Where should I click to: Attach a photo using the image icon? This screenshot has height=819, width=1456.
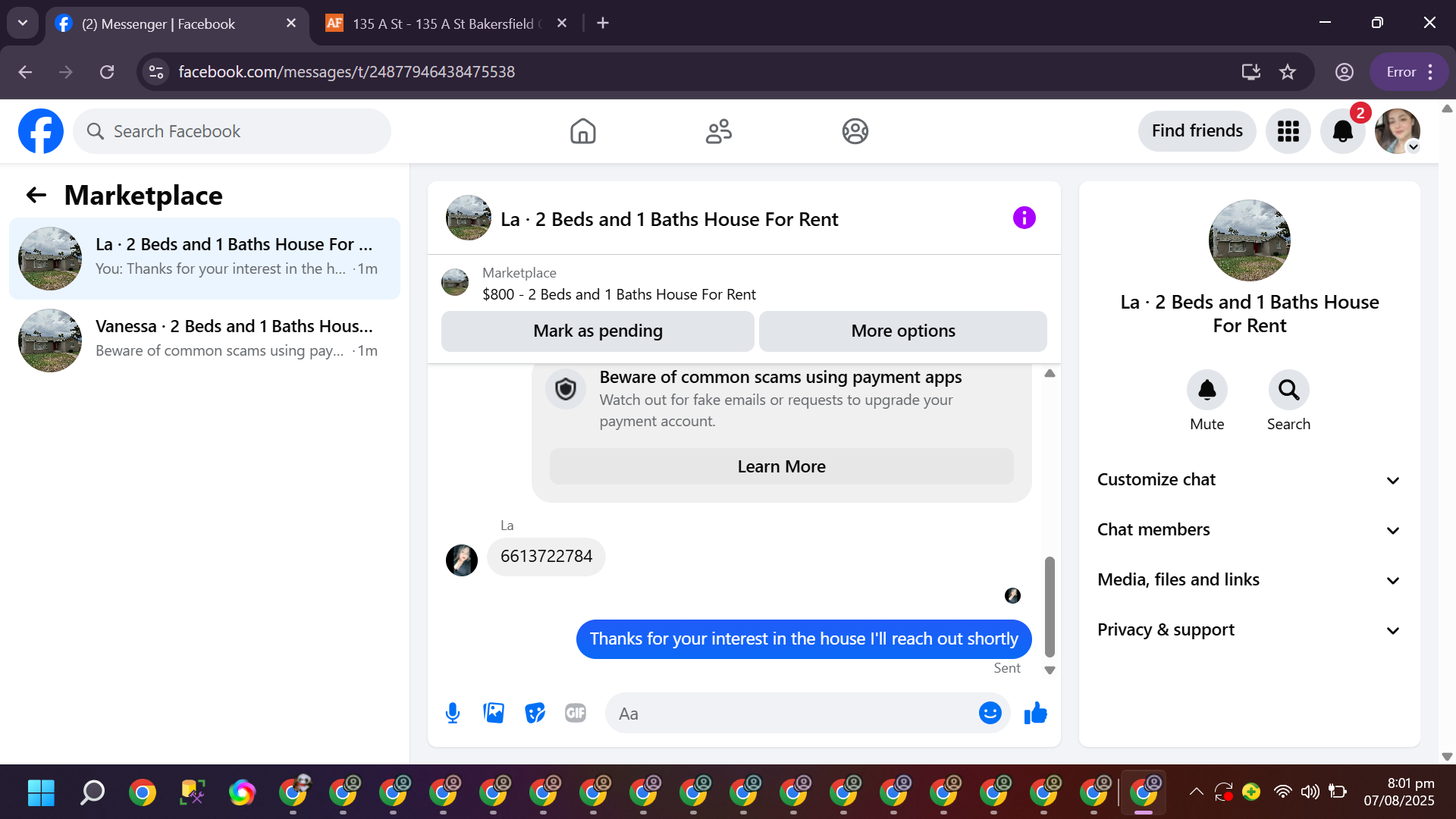coord(494,713)
